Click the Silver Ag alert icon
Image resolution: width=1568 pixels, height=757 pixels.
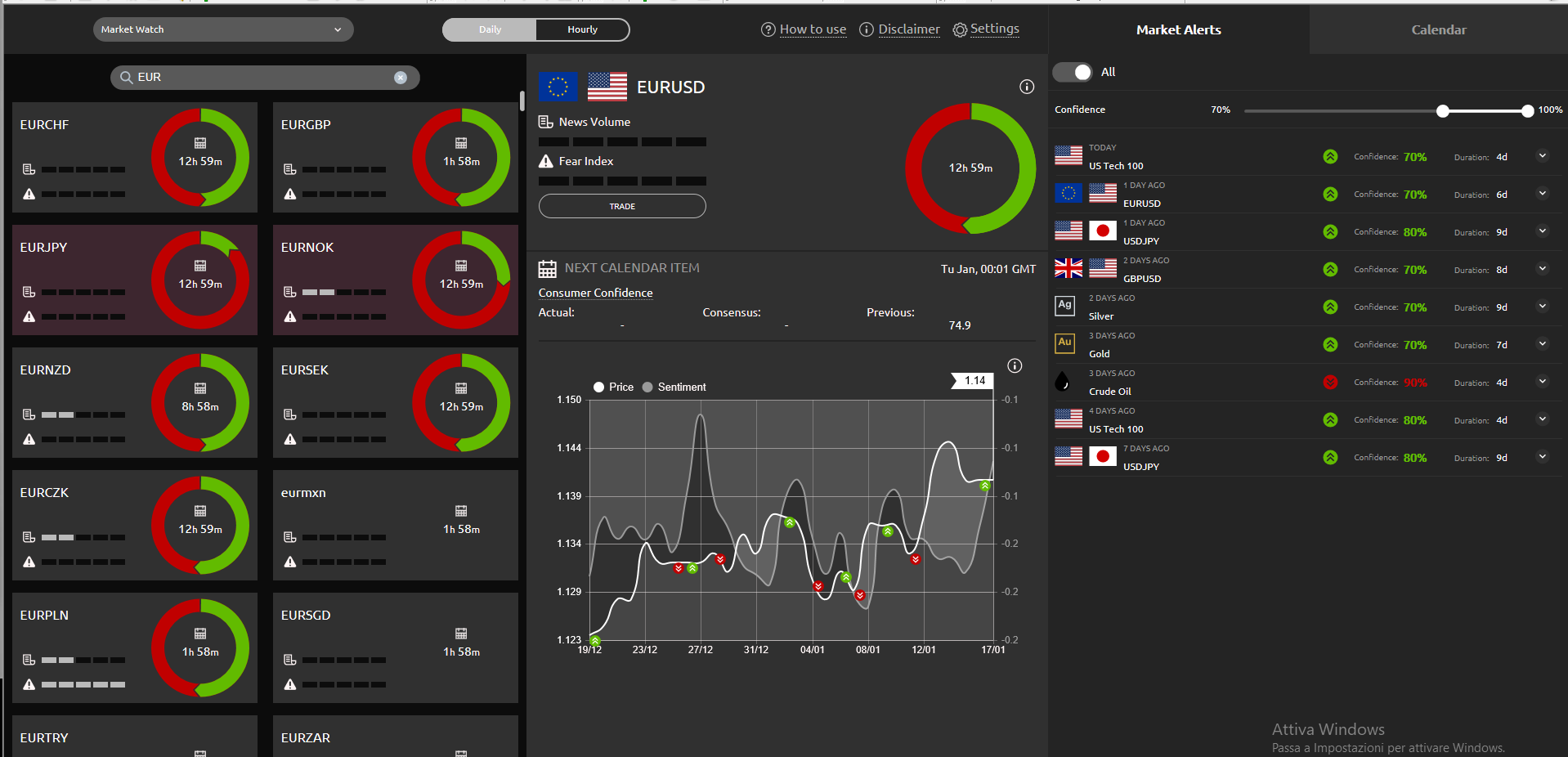pyautogui.click(x=1064, y=307)
